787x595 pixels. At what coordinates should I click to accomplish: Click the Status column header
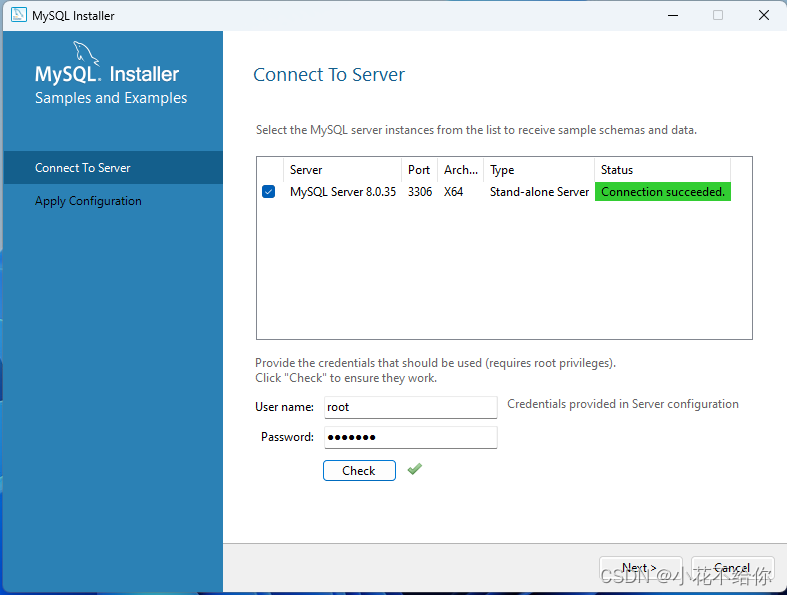pos(663,170)
